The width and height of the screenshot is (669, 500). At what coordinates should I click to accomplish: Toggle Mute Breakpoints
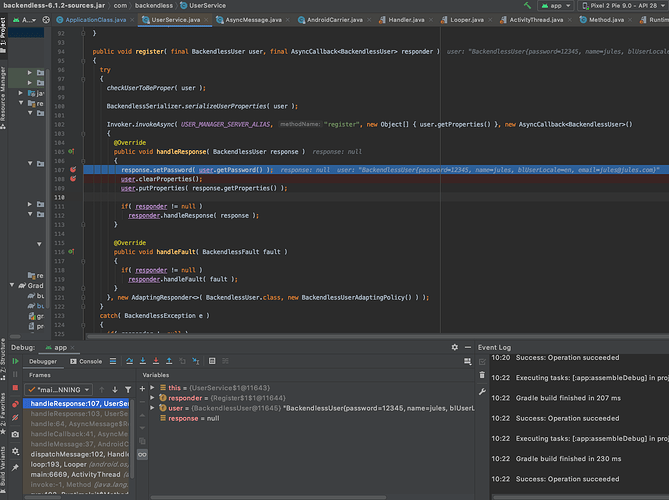[x=15, y=418]
